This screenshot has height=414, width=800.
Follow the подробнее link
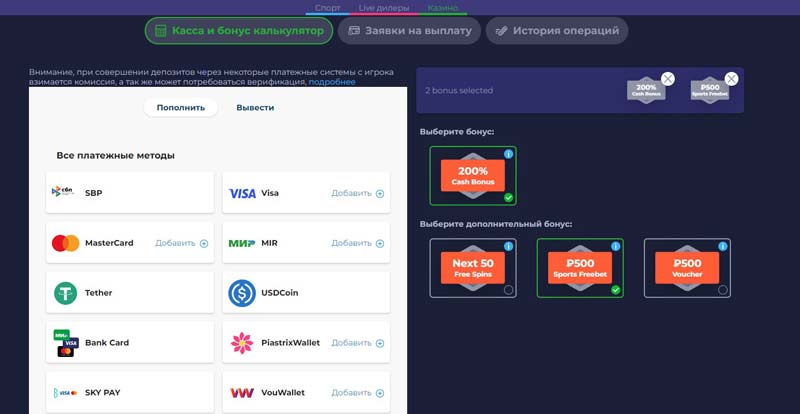(x=331, y=82)
